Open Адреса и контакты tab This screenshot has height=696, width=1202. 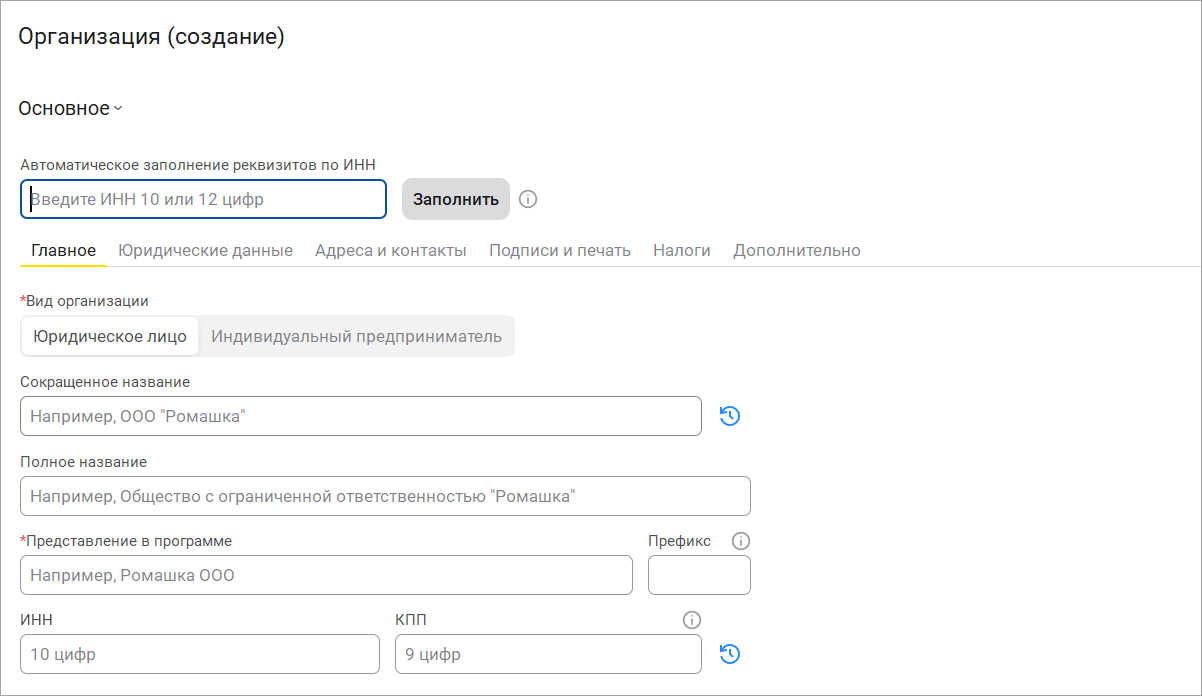(391, 250)
